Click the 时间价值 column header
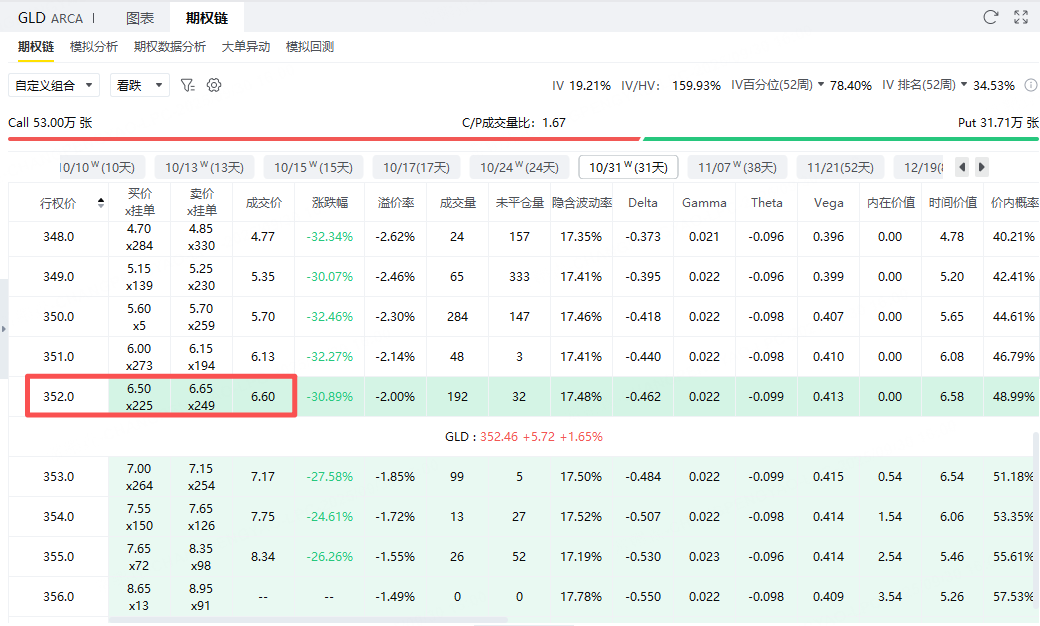The width and height of the screenshot is (1040, 626). click(x=952, y=203)
